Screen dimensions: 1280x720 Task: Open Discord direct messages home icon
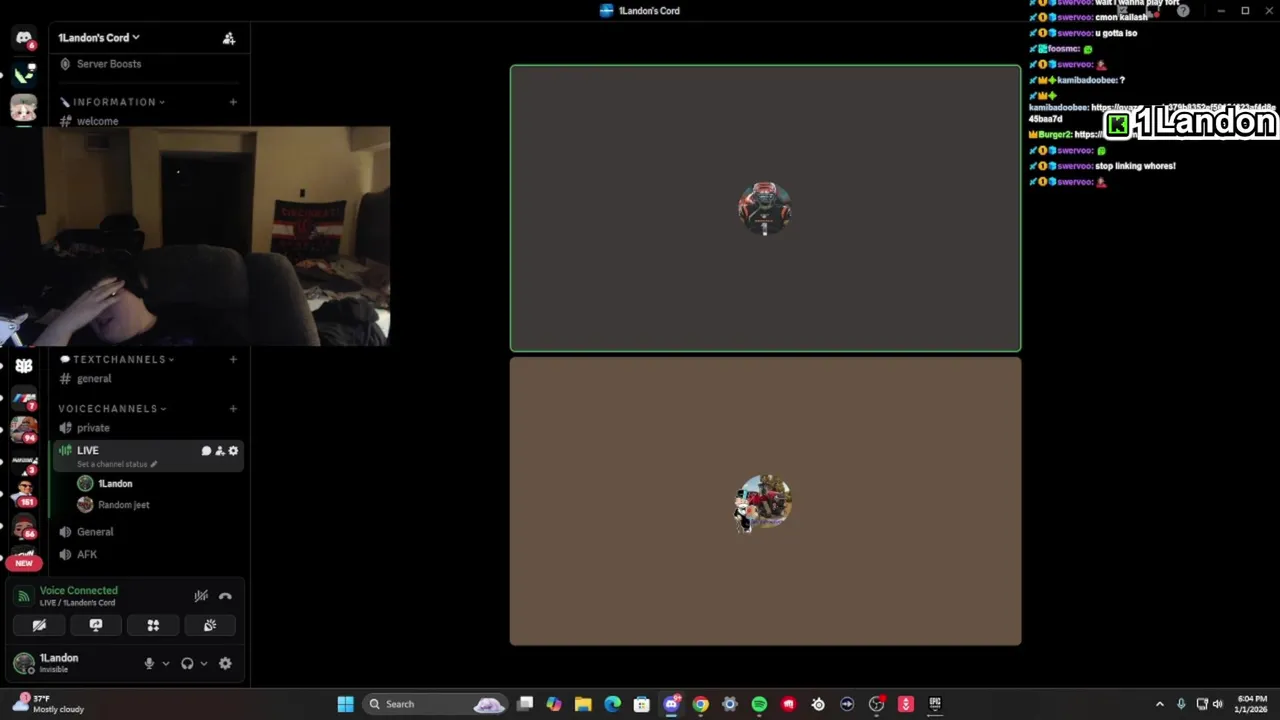[24, 38]
